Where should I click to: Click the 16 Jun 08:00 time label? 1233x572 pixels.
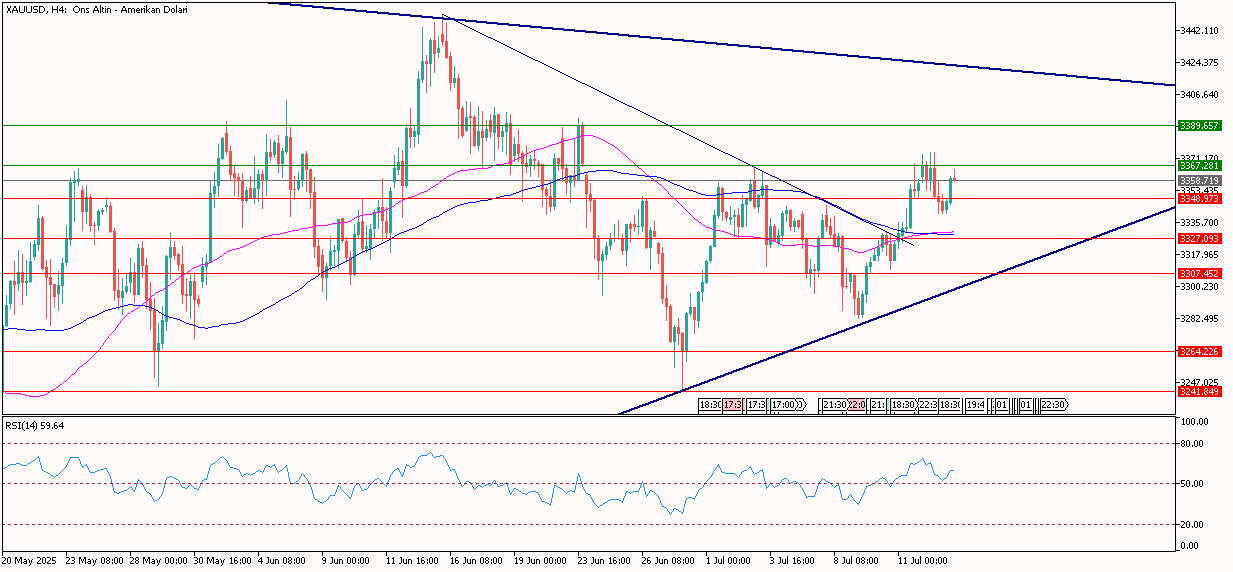coord(478,561)
